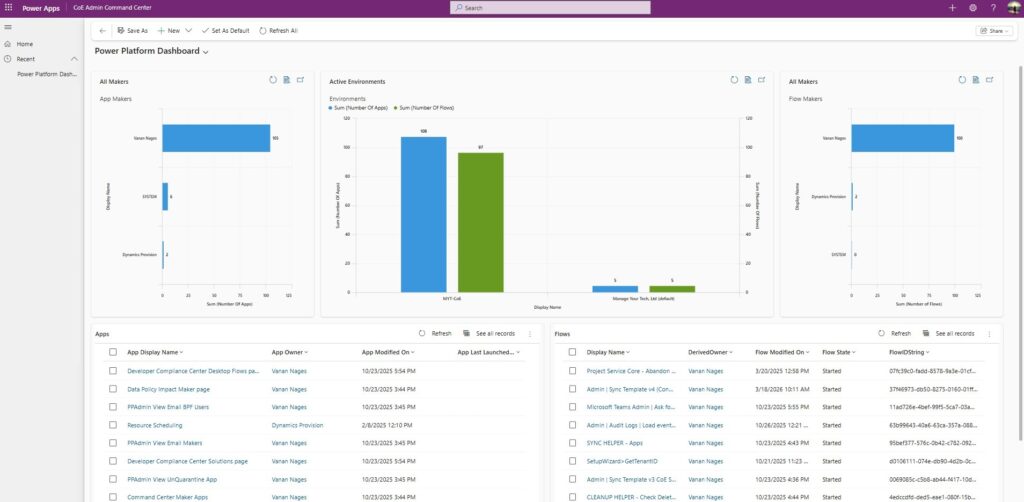
Task: Tick the Project Service Core flow checkbox
Action: pos(572,370)
